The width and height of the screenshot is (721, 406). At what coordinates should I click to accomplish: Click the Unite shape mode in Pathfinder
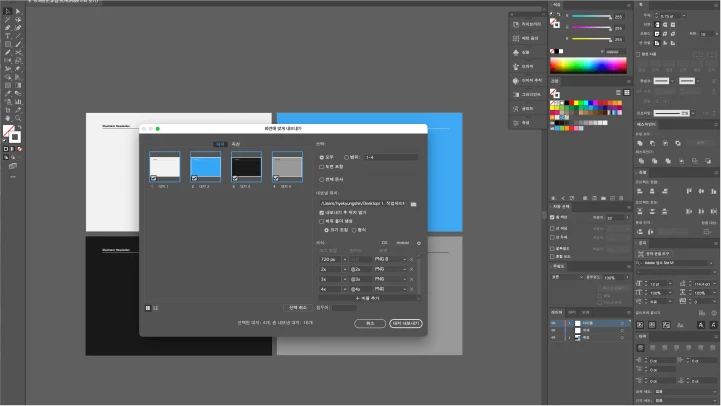pos(640,143)
